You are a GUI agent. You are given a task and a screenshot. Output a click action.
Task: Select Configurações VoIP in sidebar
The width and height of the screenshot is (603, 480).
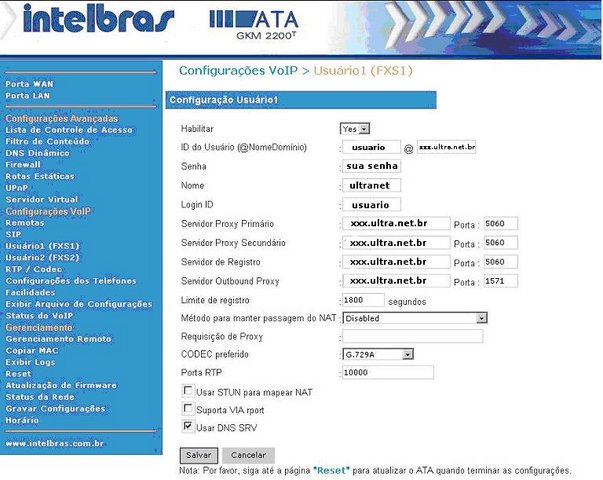click(x=48, y=211)
